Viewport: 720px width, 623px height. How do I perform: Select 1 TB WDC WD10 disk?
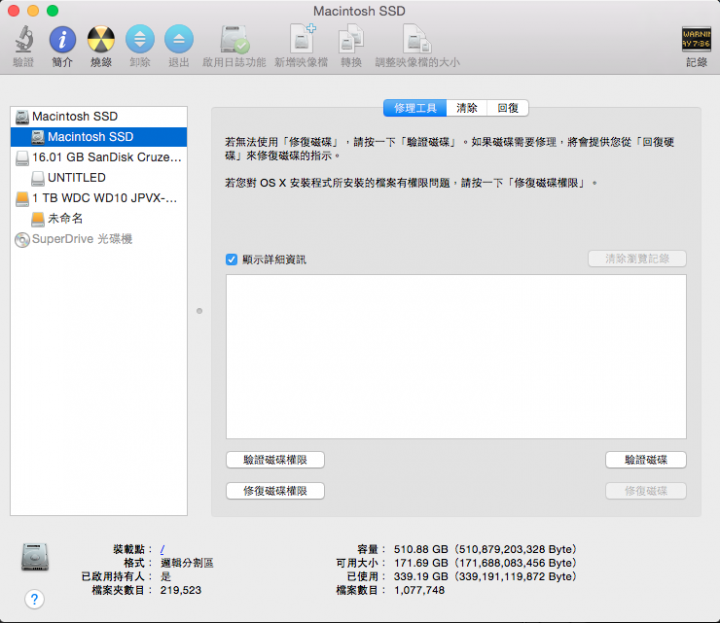pos(104,198)
